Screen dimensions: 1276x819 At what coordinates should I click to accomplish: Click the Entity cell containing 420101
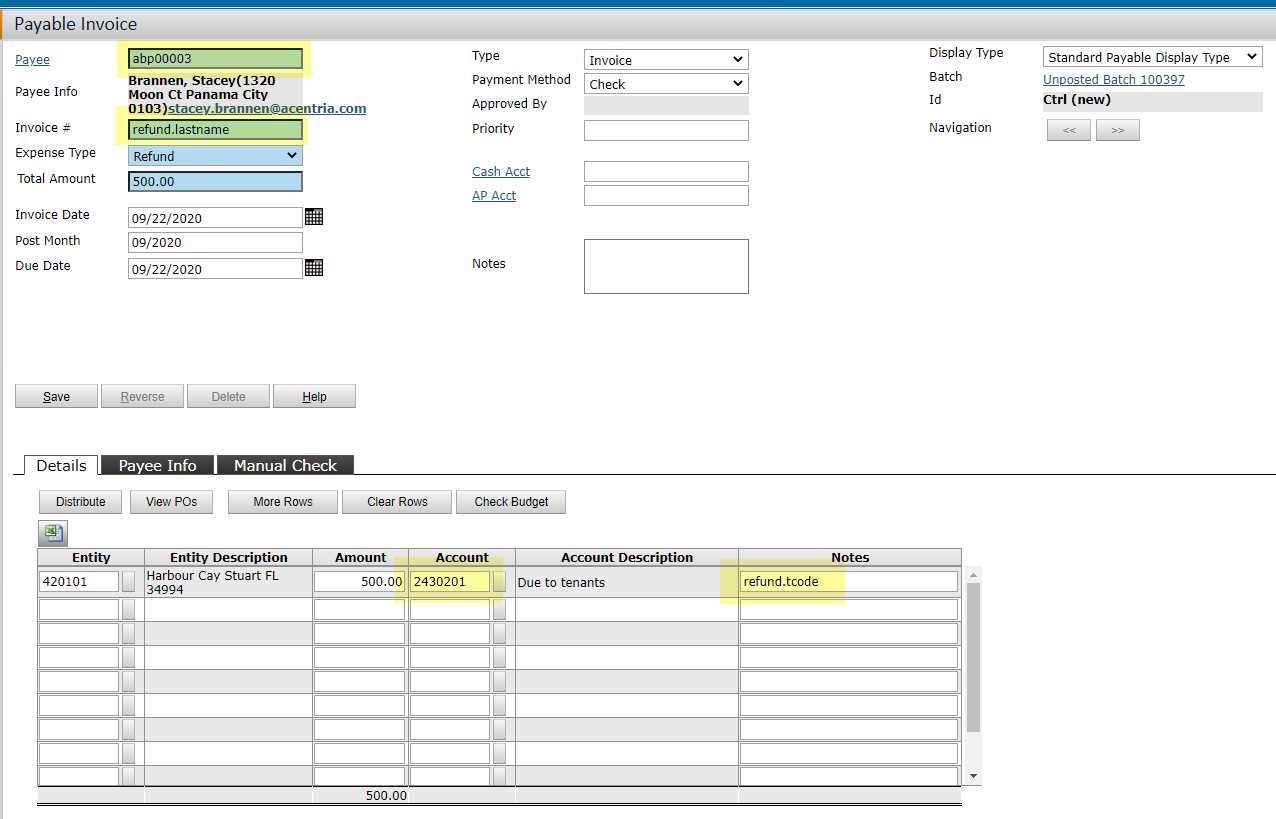click(x=79, y=582)
